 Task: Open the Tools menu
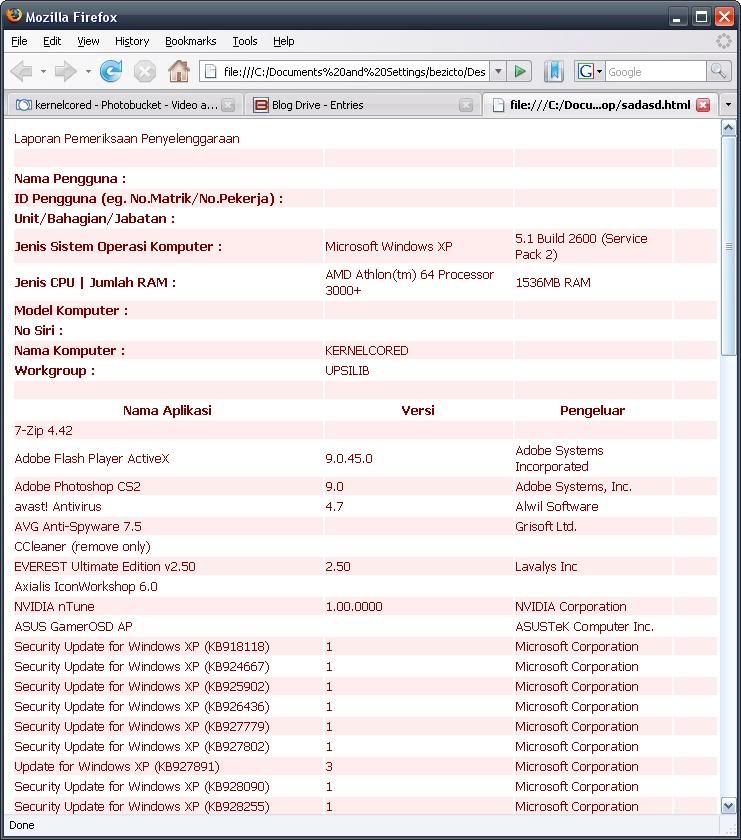tap(245, 41)
